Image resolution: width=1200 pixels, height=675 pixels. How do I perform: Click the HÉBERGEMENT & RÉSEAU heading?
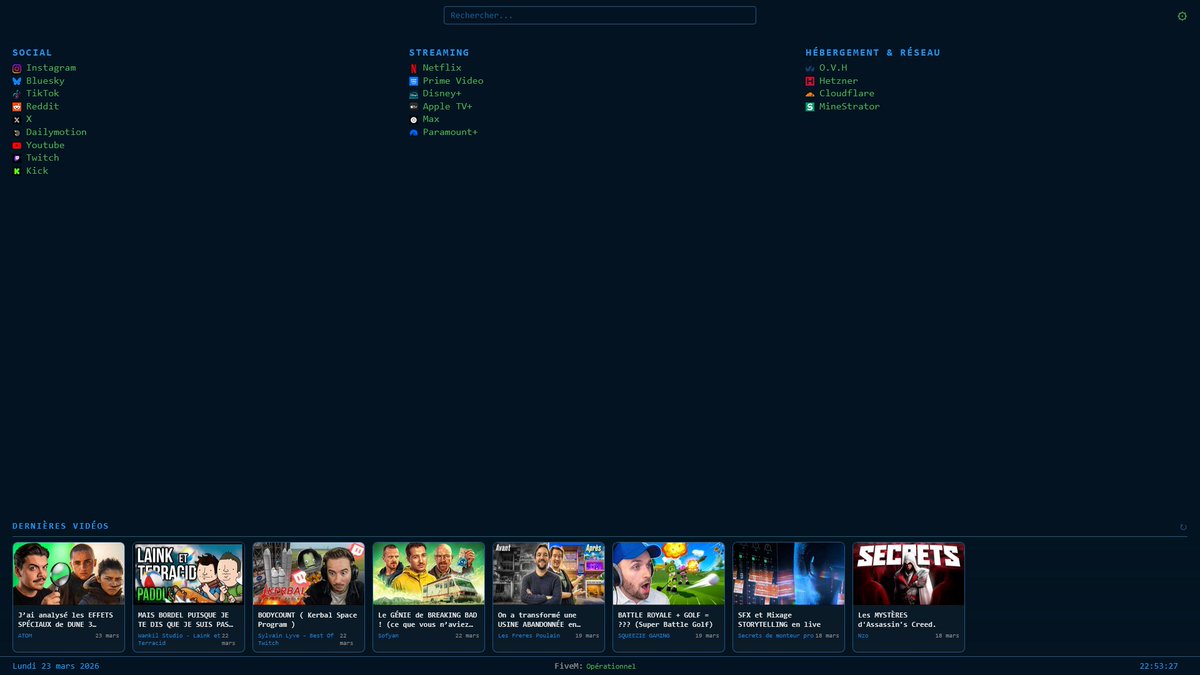873,53
